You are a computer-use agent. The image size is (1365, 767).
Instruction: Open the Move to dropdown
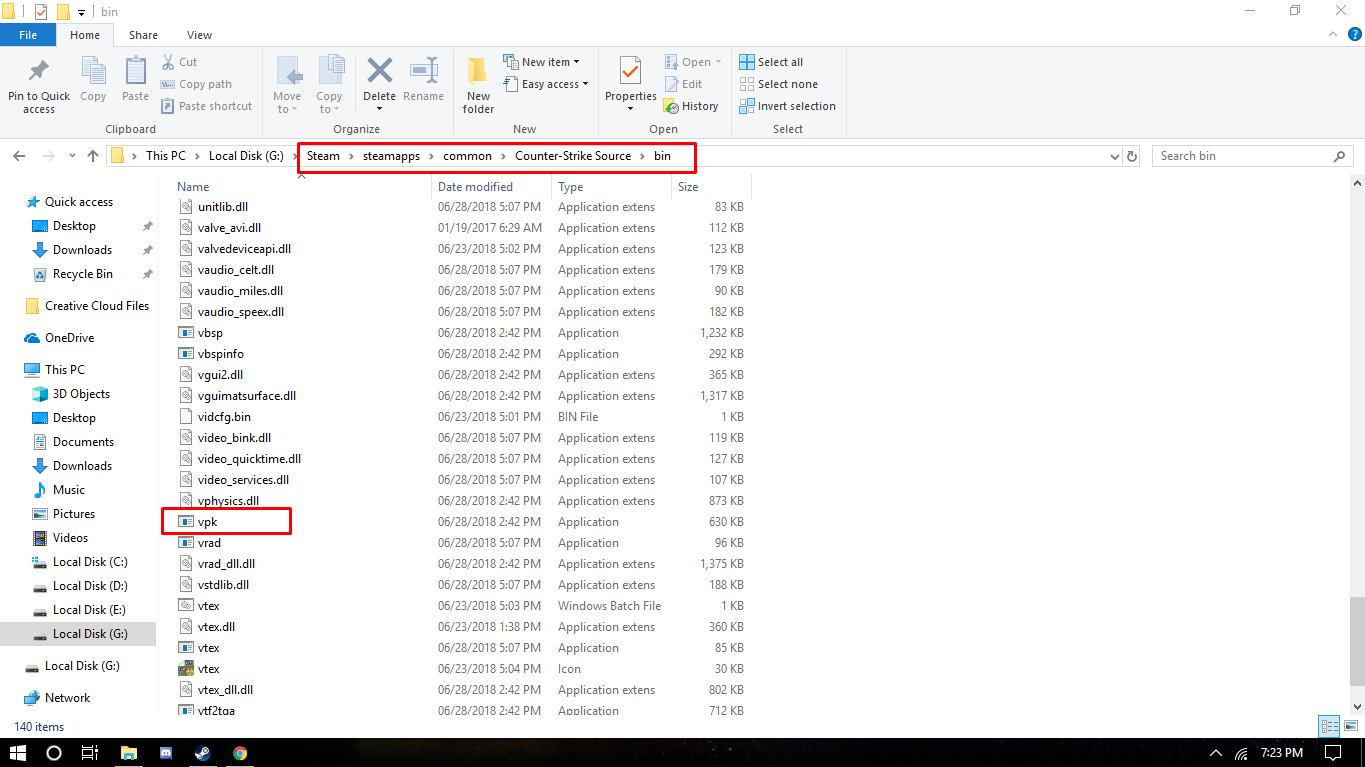[x=287, y=85]
